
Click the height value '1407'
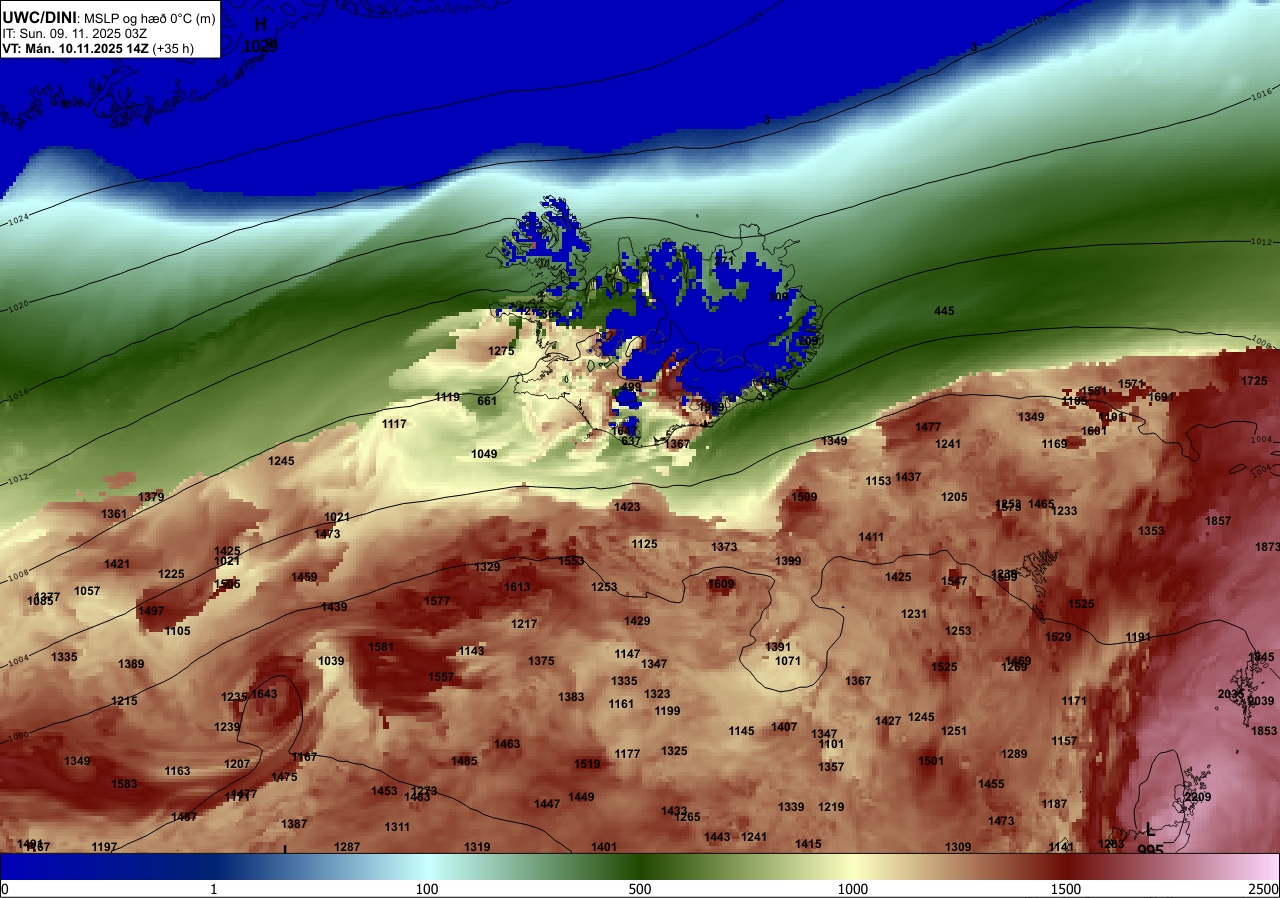784,727
